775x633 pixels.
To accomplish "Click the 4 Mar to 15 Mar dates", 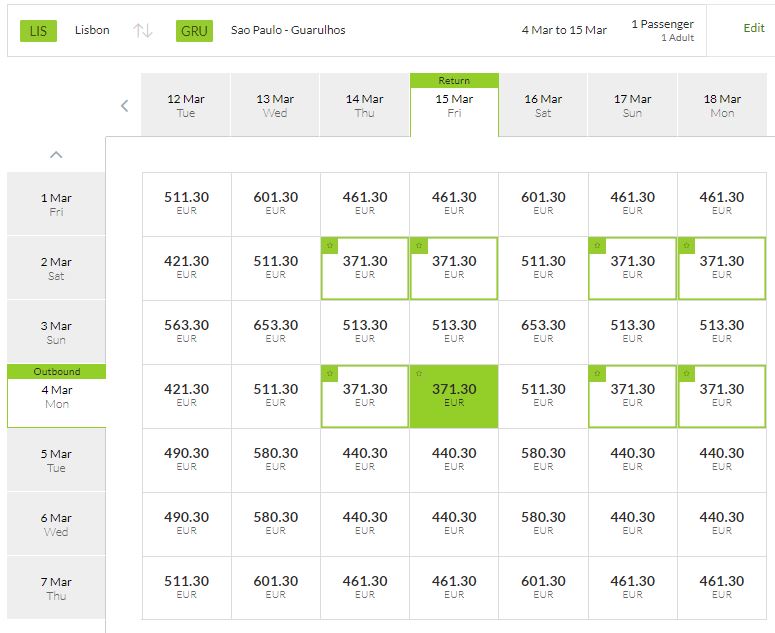I will (x=564, y=30).
